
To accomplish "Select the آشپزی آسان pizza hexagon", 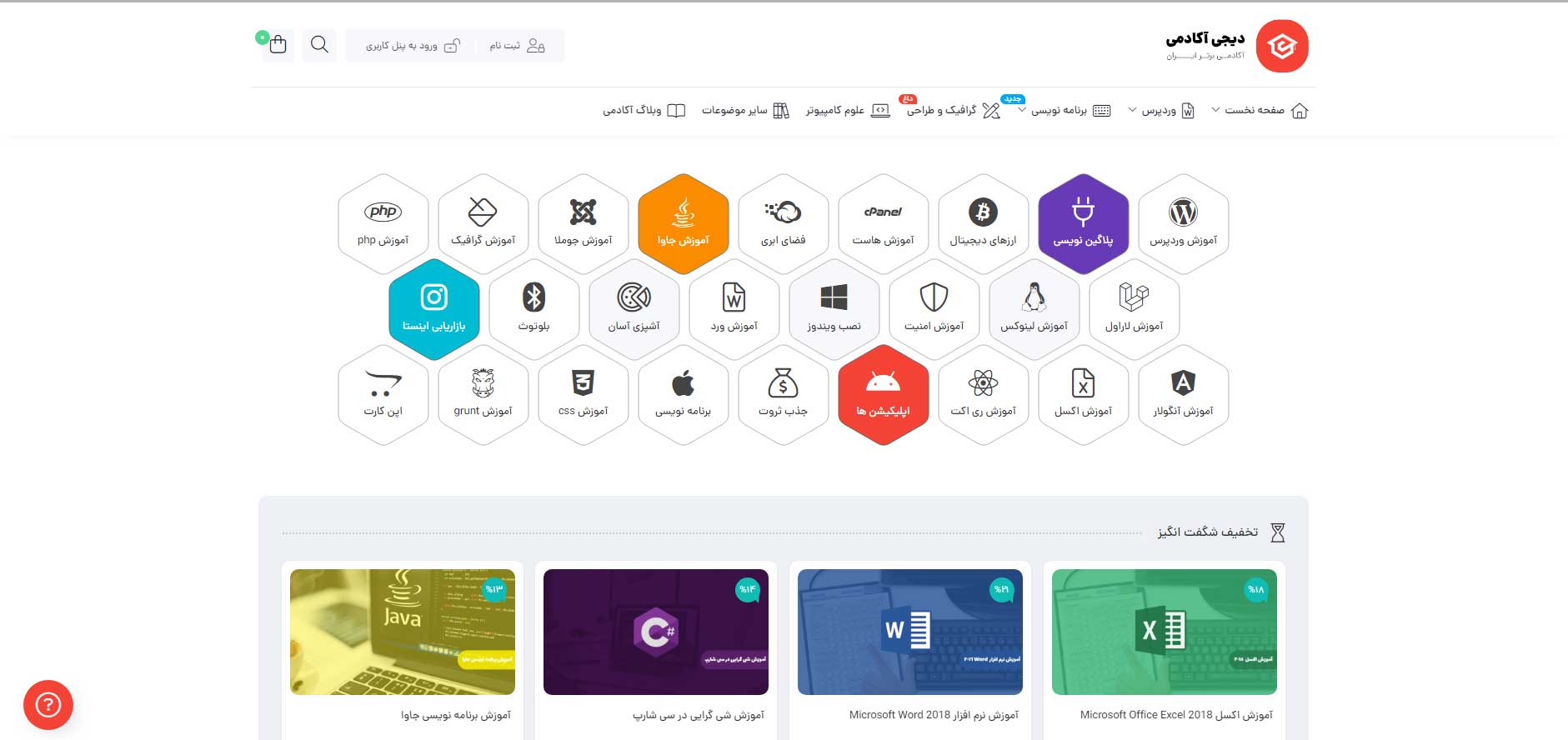I will point(634,309).
